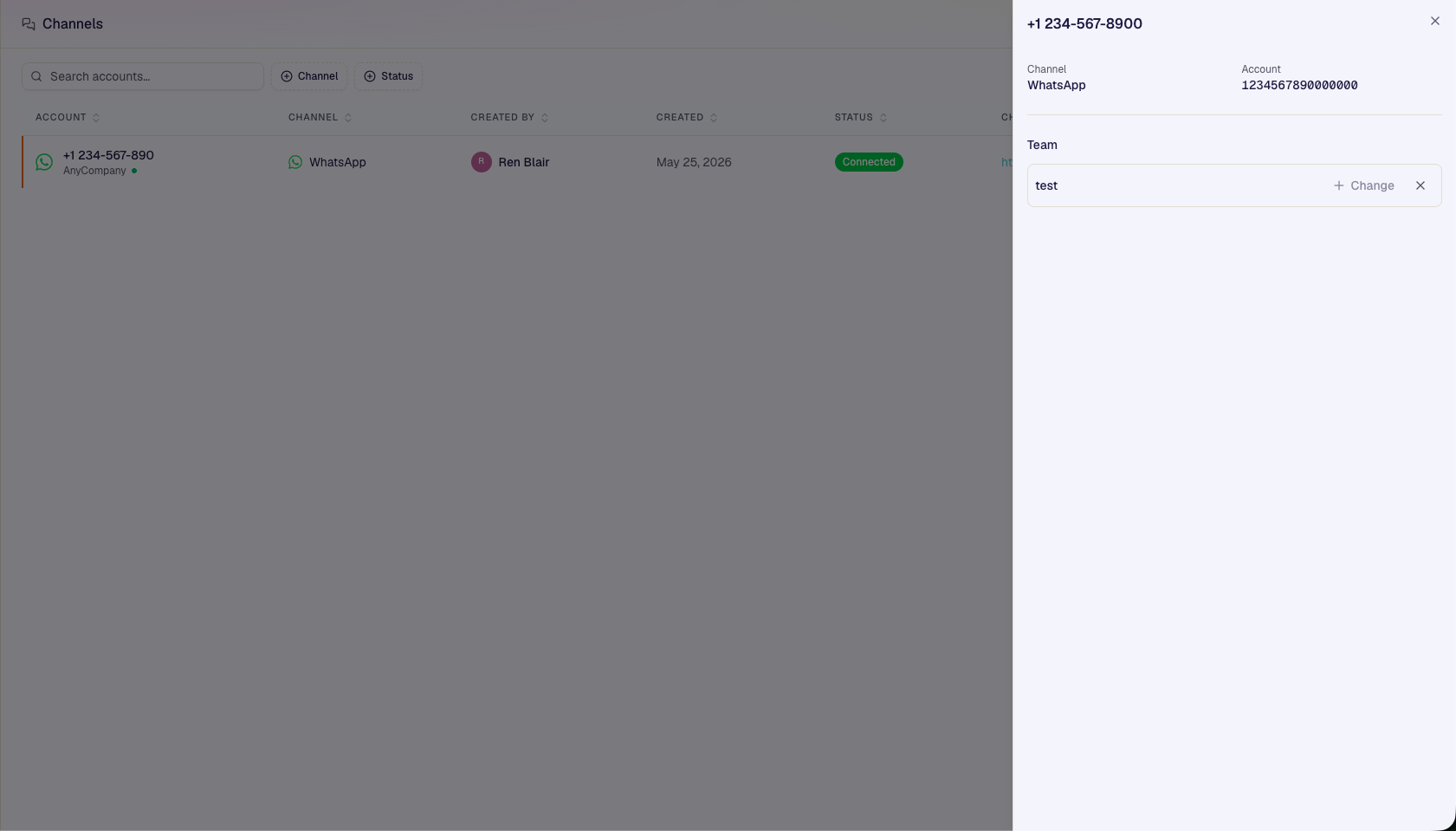
Task: Close the account details side panel
Action: pyautogui.click(x=1435, y=21)
